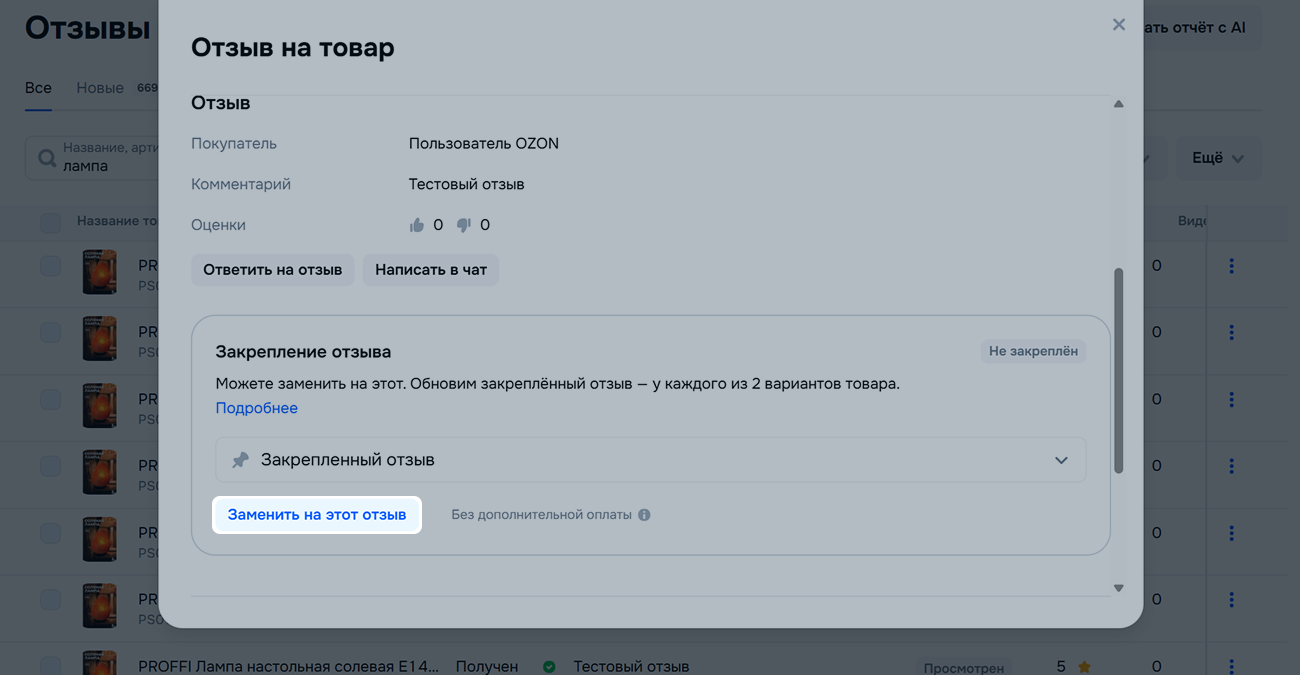Toggle the select-all checkbox in table header
Image resolution: width=1300 pixels, height=675 pixels.
click(50, 222)
